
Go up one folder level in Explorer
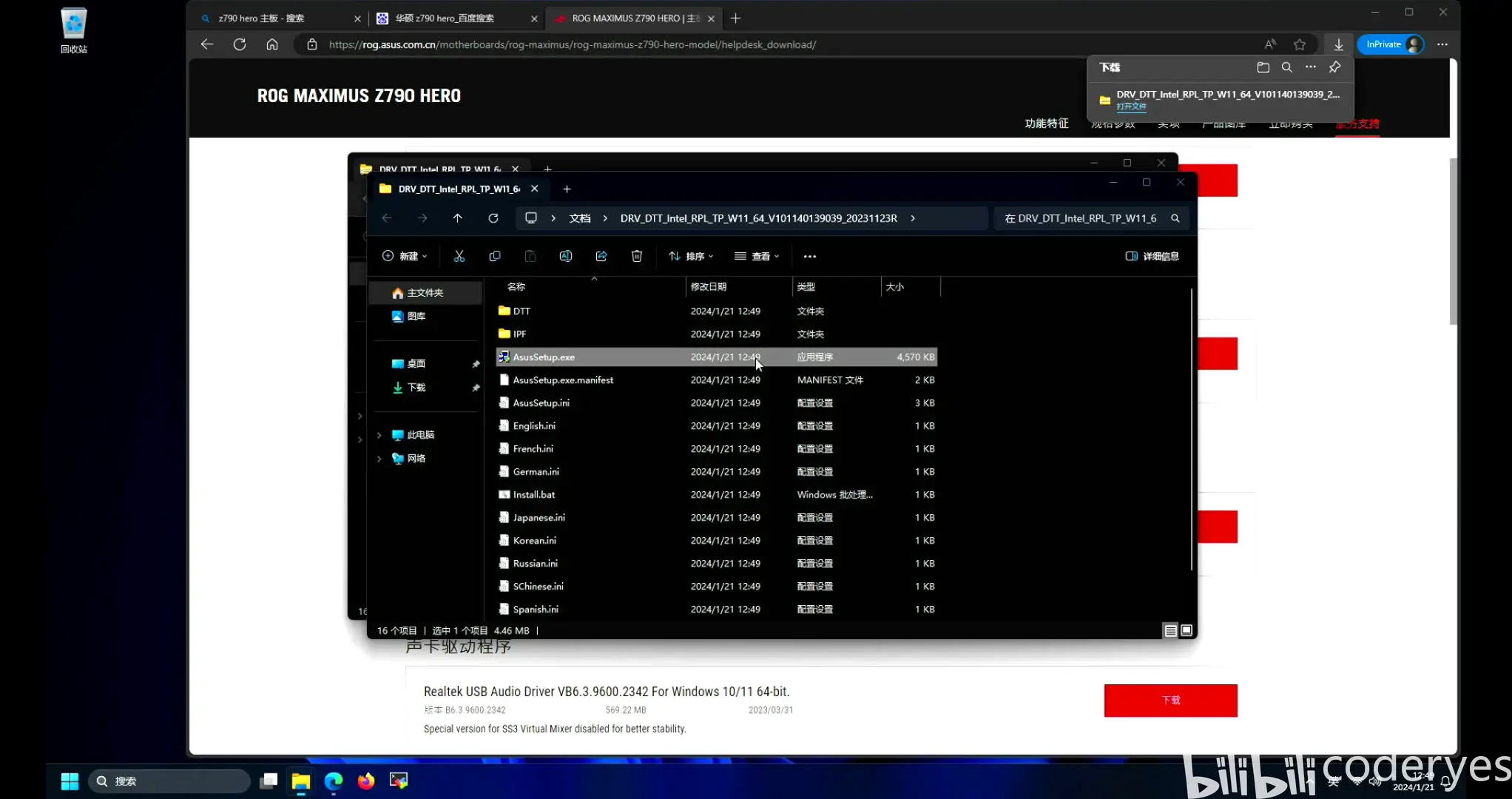tap(458, 218)
